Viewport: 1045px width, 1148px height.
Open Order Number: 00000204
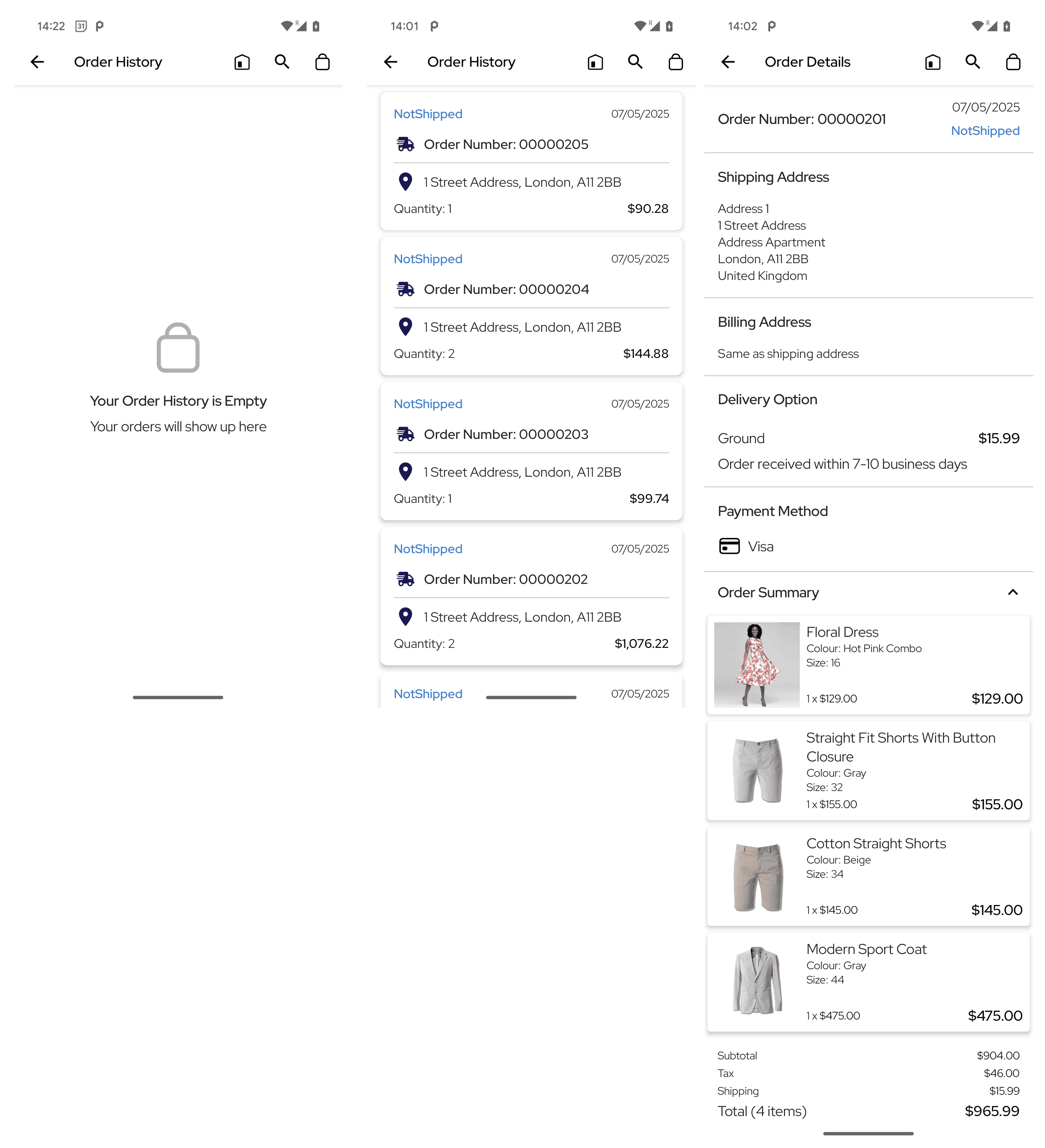[x=507, y=289]
